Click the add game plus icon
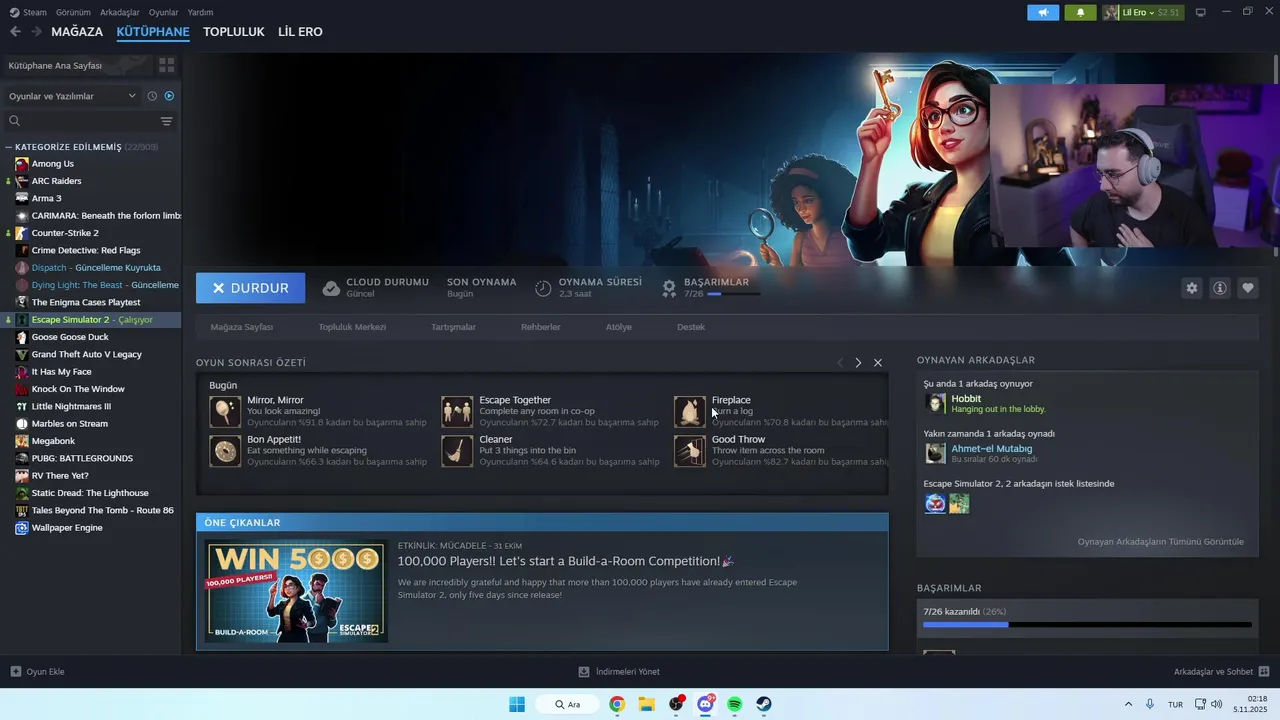 click(x=15, y=672)
